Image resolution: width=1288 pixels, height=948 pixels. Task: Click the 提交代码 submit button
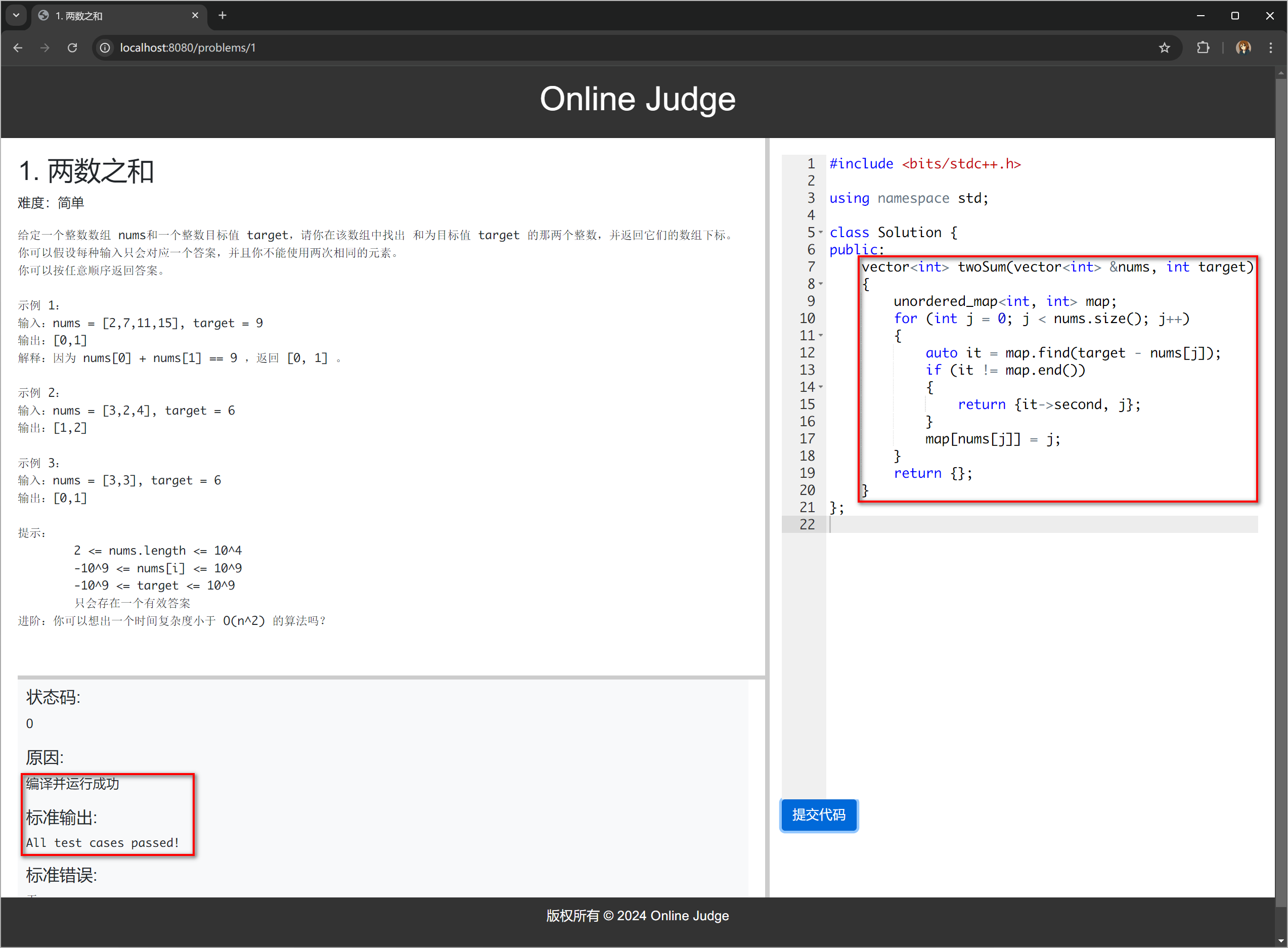[x=819, y=815]
